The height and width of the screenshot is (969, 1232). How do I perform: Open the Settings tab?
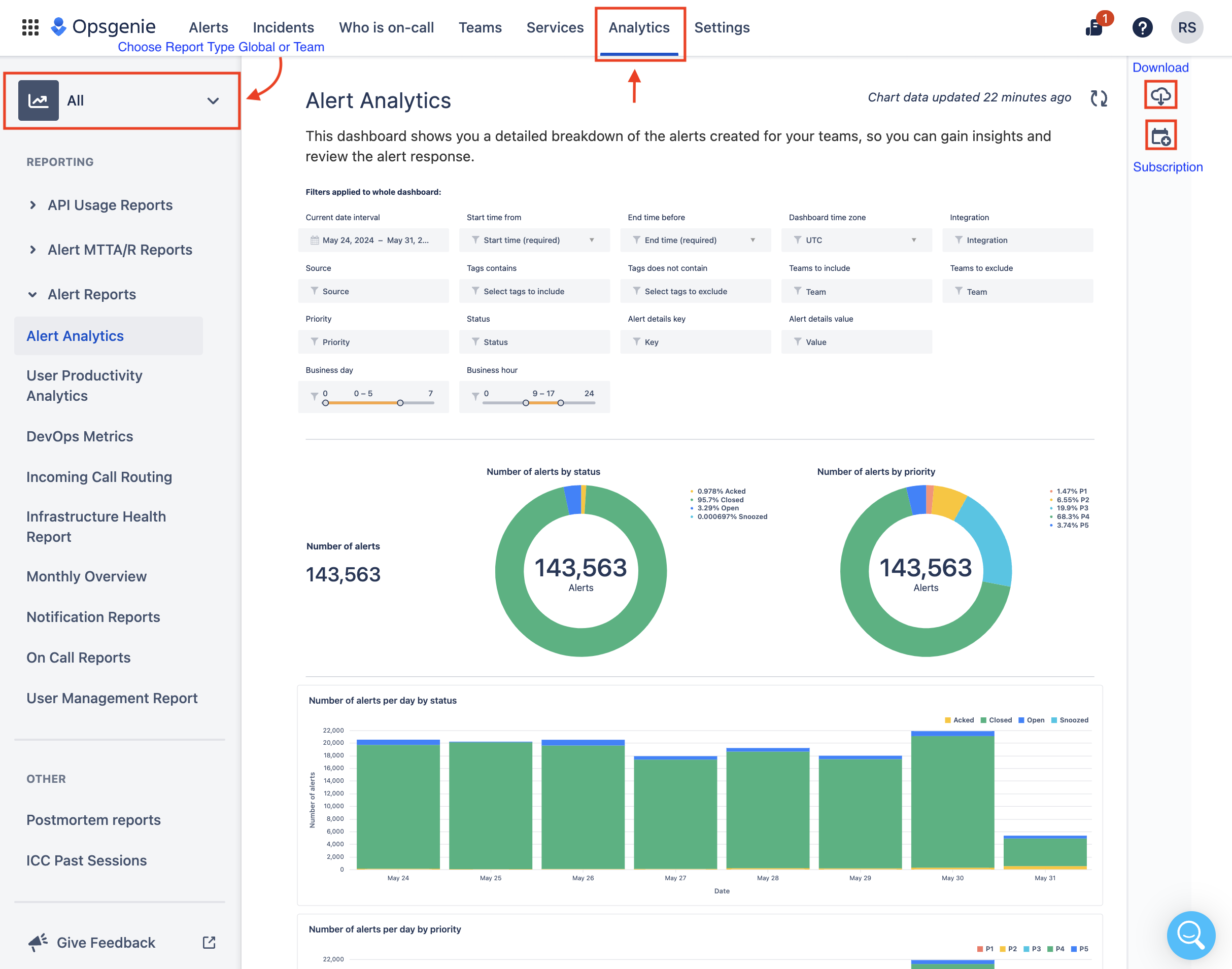pos(721,27)
